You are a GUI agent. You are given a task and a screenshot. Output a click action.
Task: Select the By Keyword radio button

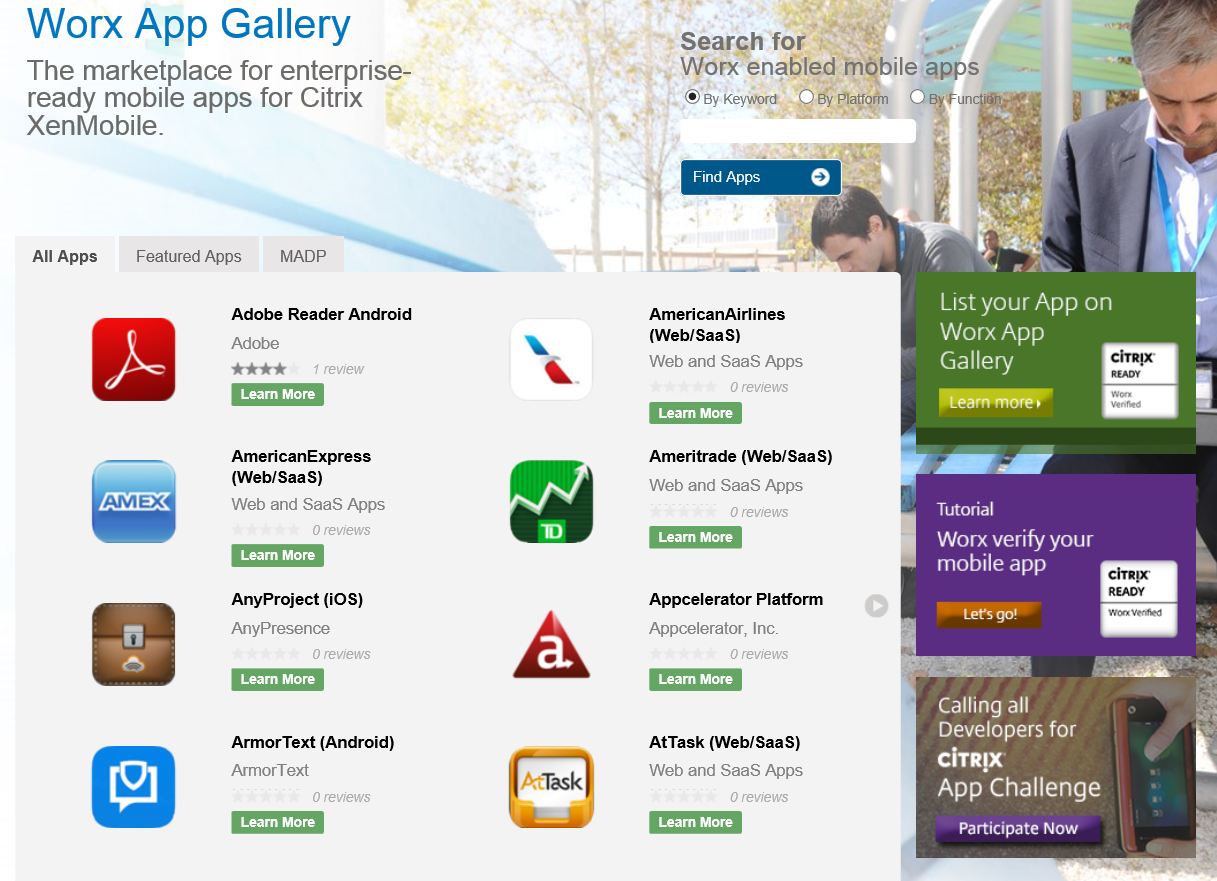(692, 97)
